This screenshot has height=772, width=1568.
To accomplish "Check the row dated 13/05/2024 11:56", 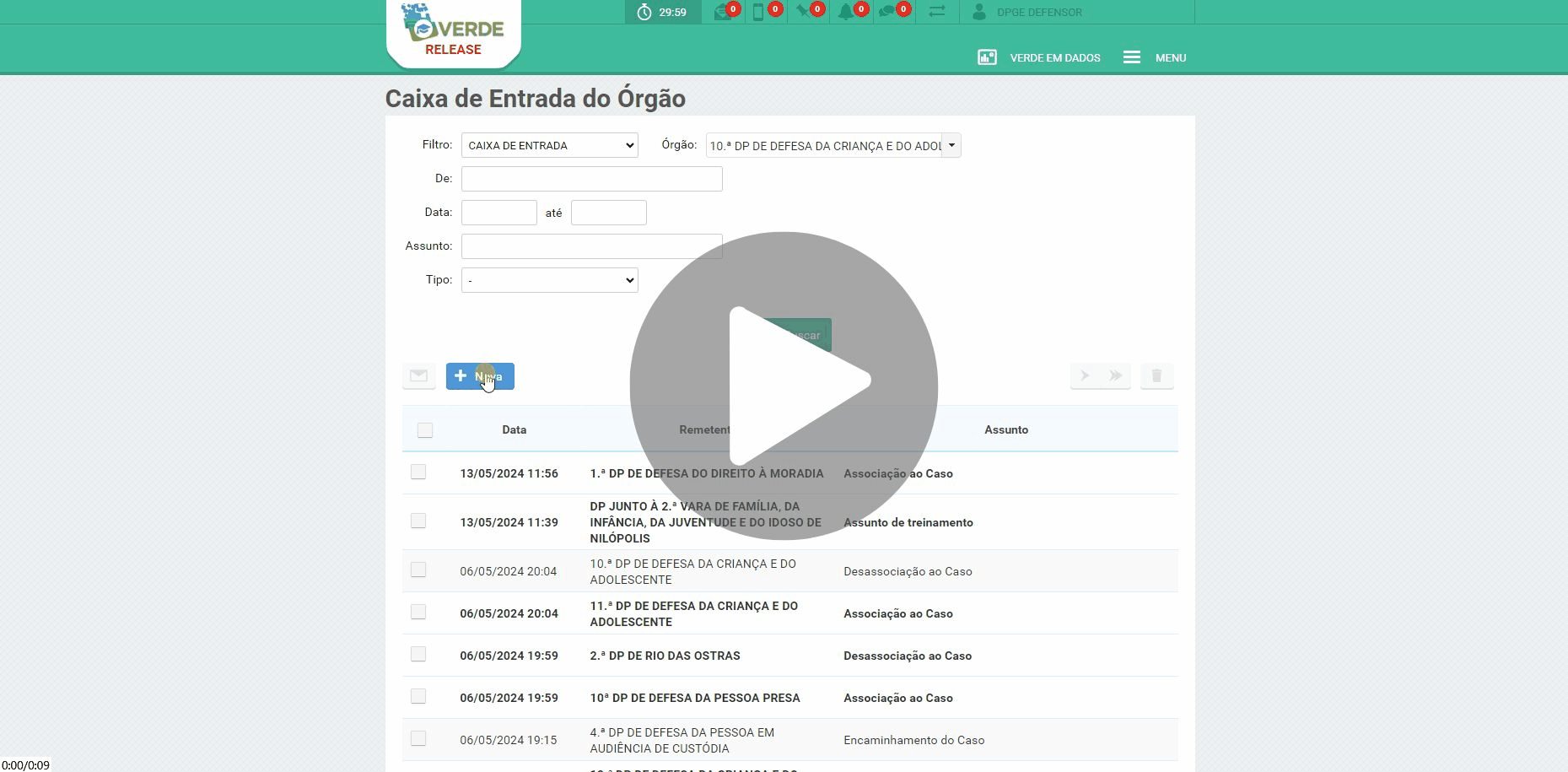I will tap(418, 472).
